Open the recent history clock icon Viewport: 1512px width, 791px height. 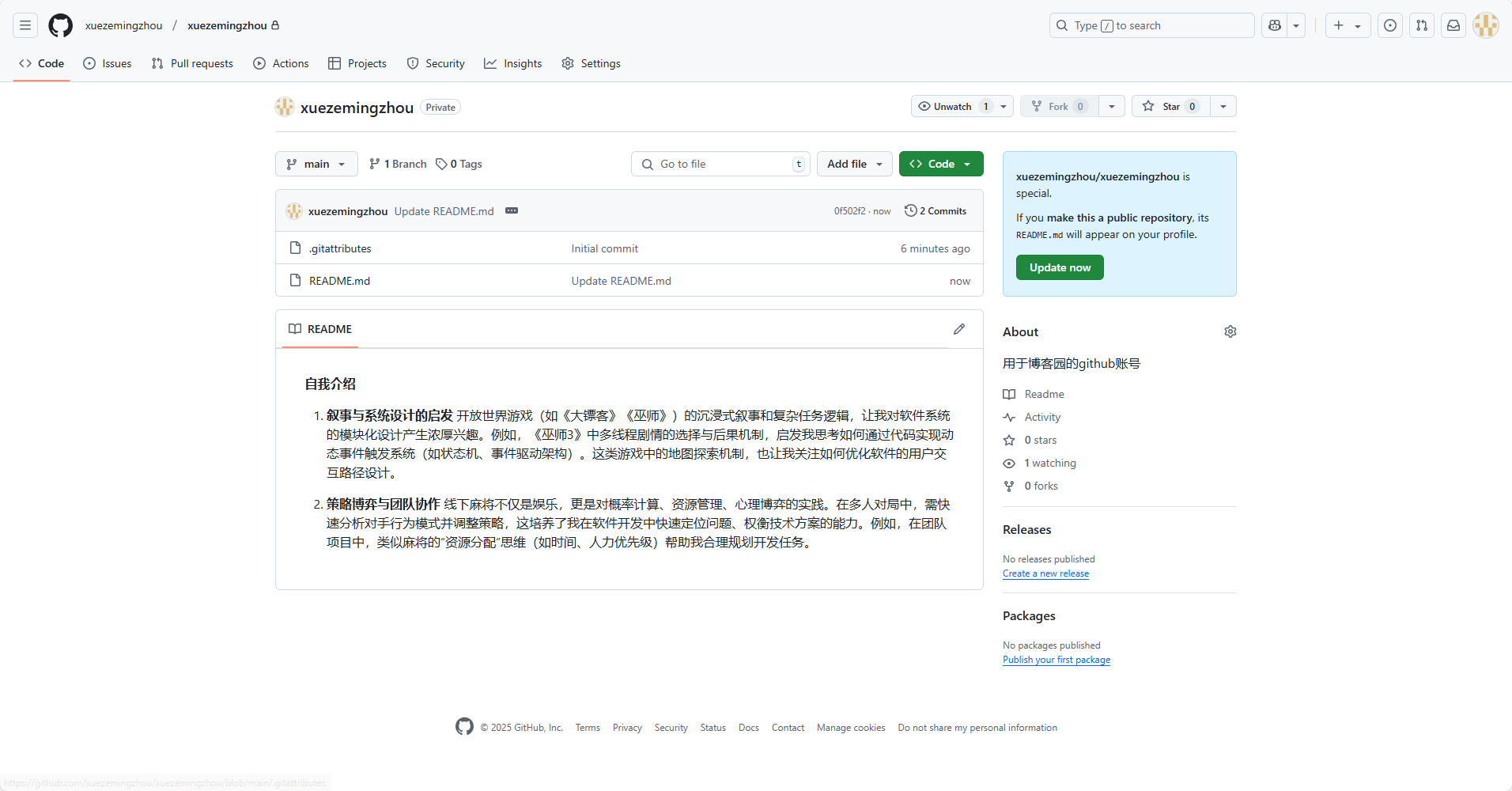click(1389, 25)
